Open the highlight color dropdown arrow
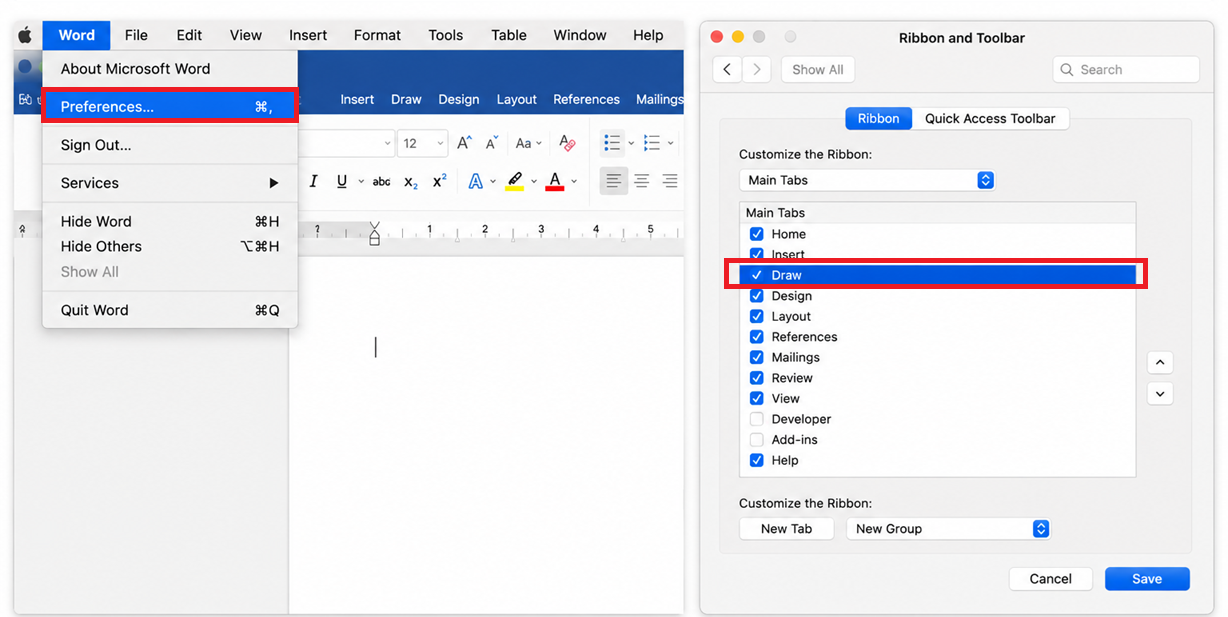The height and width of the screenshot is (617, 1228). click(x=533, y=182)
